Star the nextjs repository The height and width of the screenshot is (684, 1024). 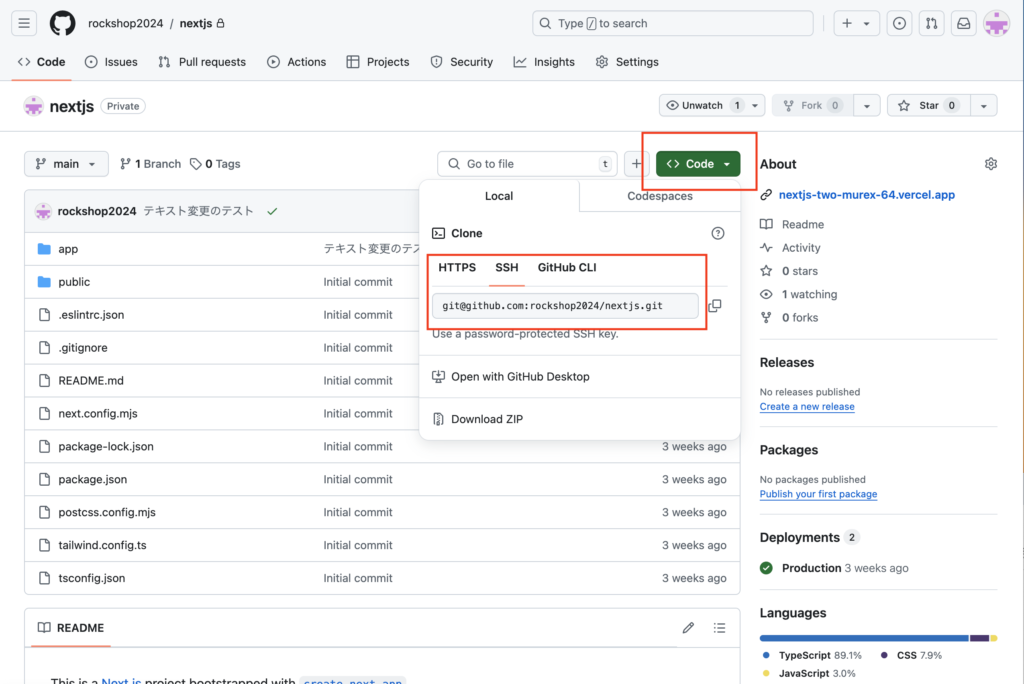(x=928, y=106)
